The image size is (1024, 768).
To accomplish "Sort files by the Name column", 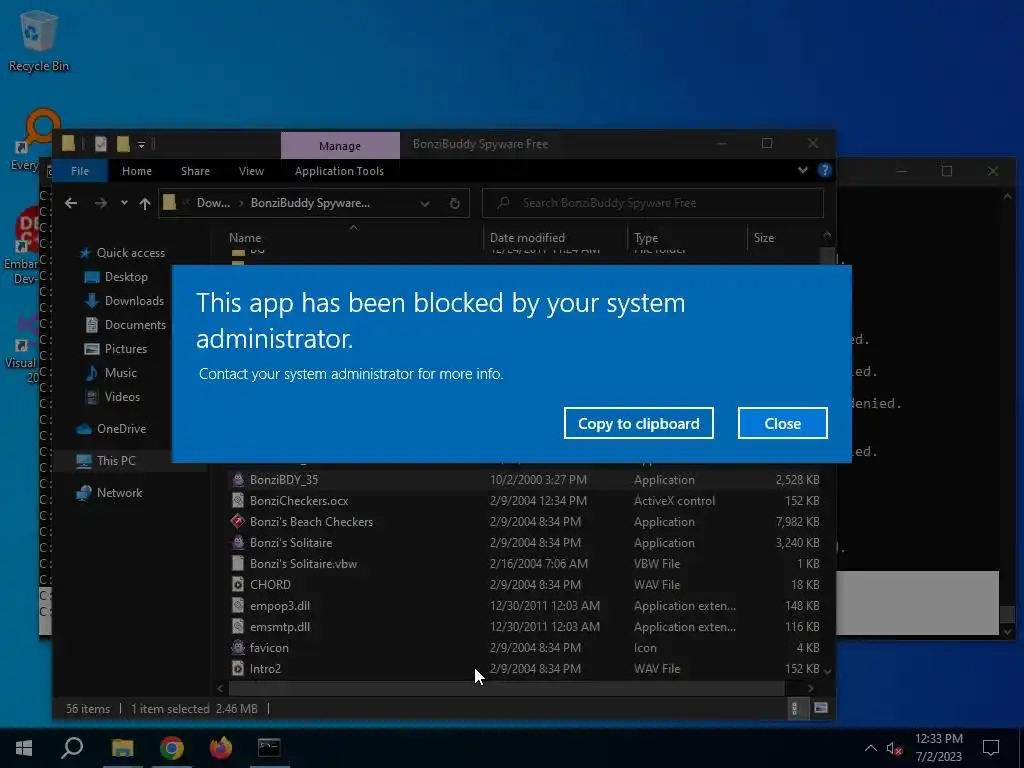I will [x=245, y=238].
